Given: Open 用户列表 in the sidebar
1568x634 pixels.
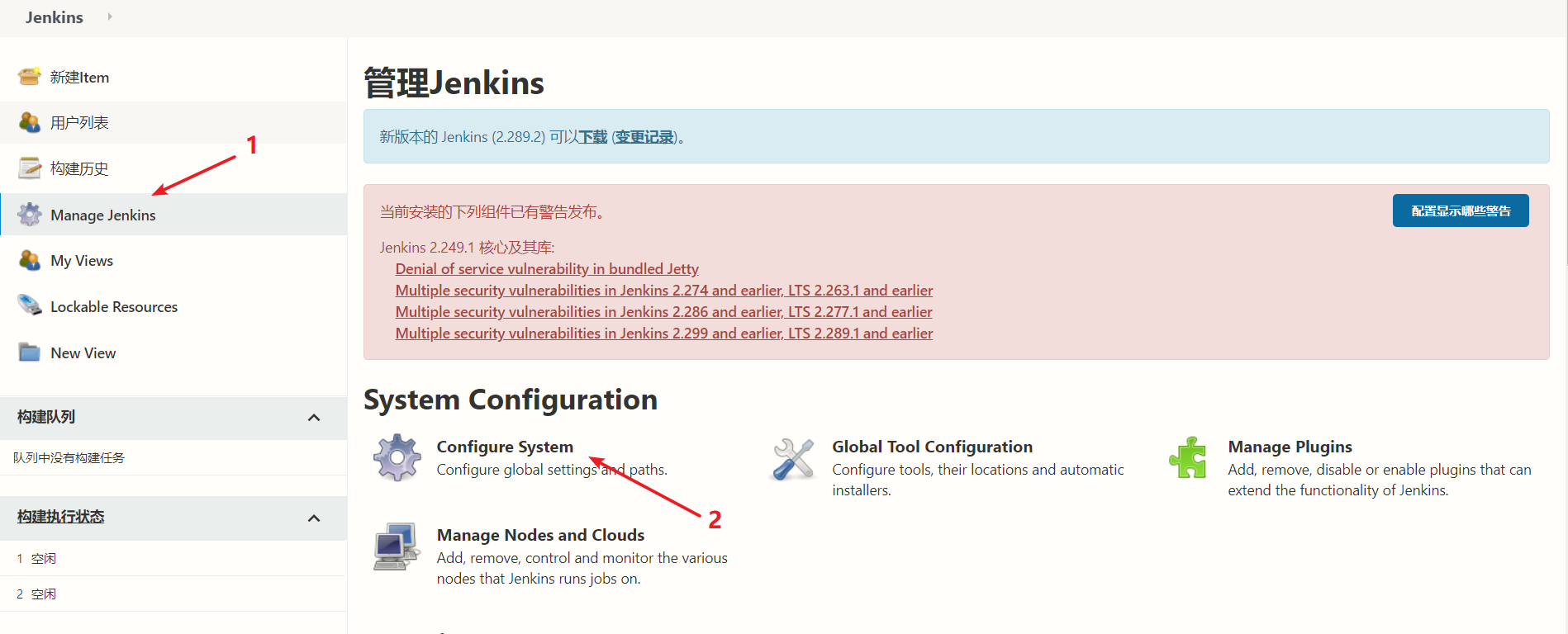Looking at the screenshot, I should pos(79,122).
